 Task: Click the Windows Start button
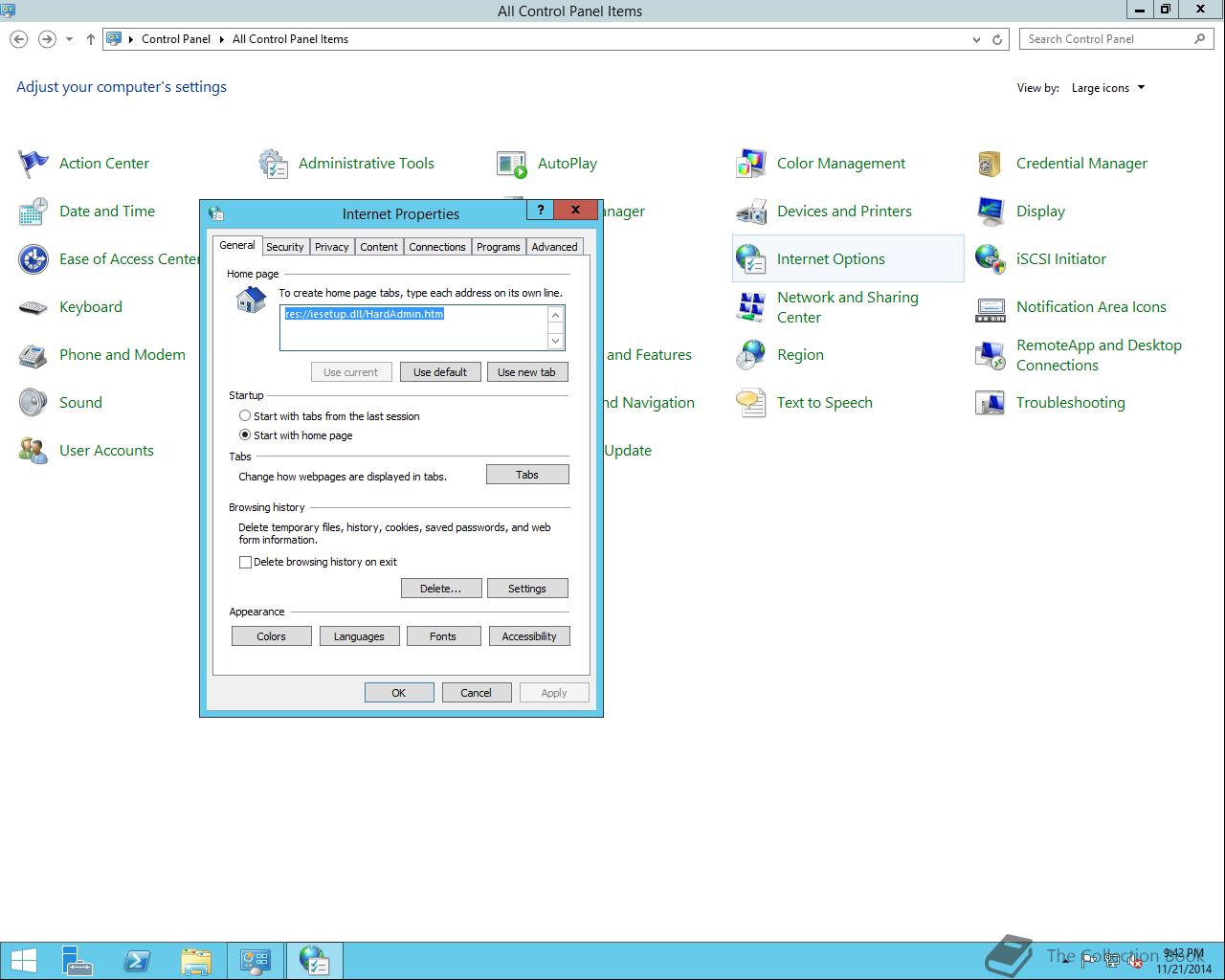(x=24, y=961)
